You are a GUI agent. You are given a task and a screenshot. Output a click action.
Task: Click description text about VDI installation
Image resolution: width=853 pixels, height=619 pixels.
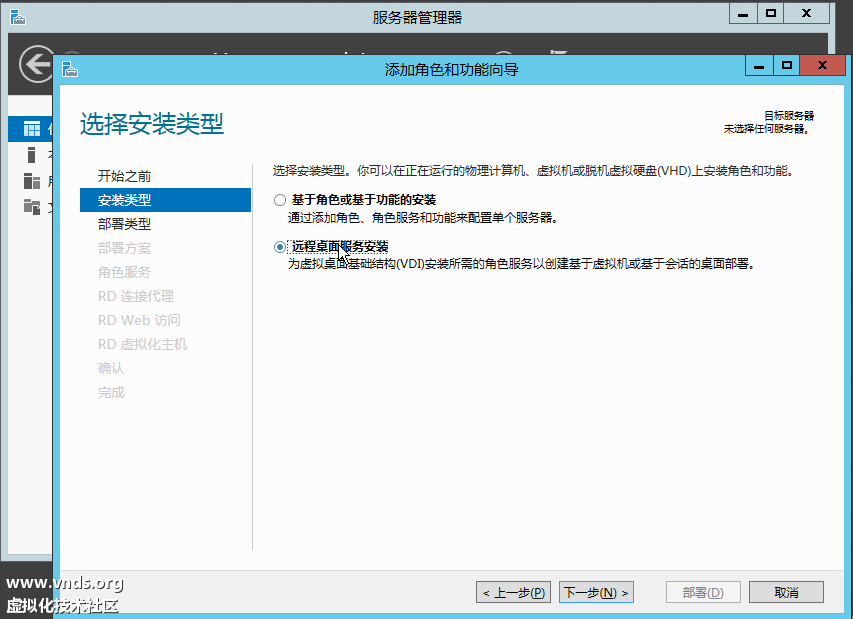pos(521,264)
